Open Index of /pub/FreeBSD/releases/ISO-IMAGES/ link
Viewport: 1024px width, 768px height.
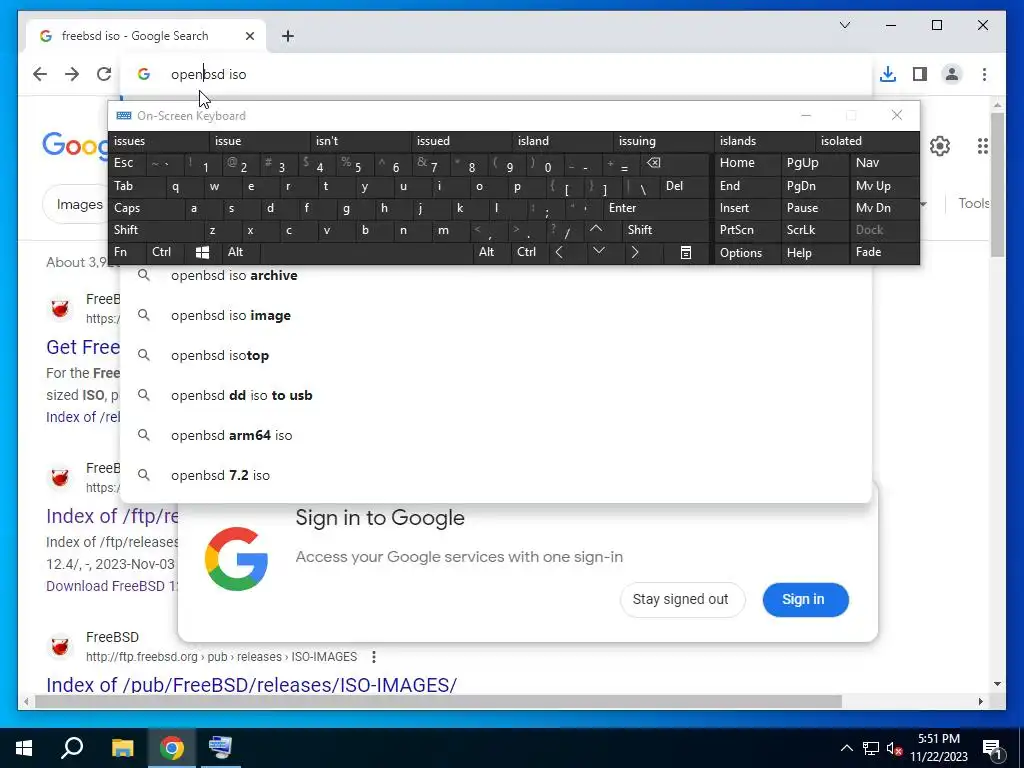click(251, 684)
